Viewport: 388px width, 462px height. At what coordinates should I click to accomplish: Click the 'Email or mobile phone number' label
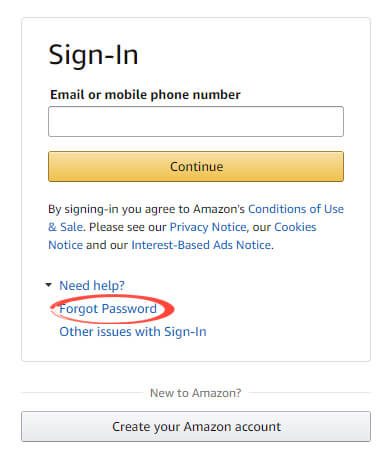point(145,95)
